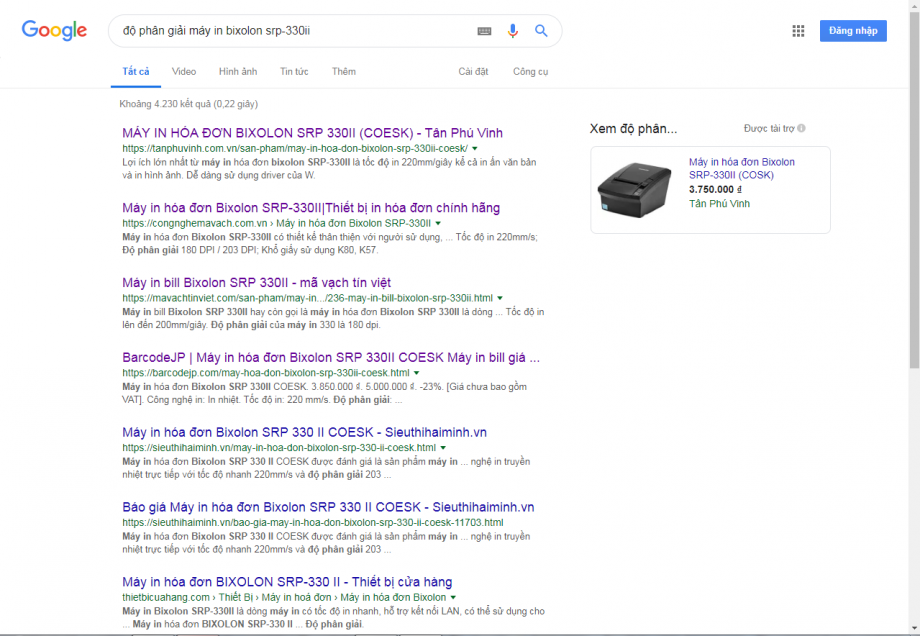
Task: Expand dropdown arrow beside congnghemavach.com.vn URL
Action: coord(438,223)
